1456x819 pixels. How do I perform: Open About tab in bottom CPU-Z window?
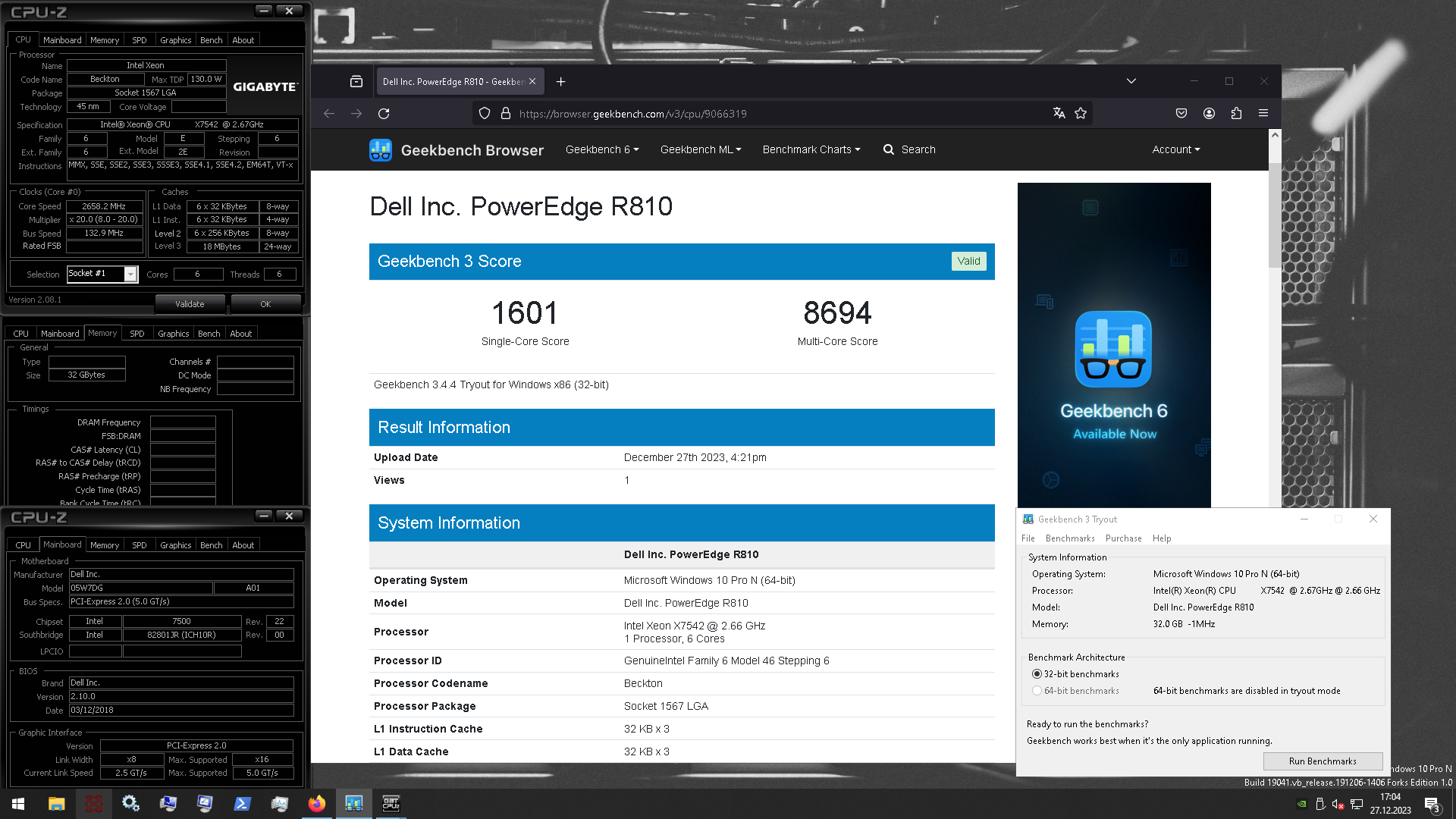(243, 545)
